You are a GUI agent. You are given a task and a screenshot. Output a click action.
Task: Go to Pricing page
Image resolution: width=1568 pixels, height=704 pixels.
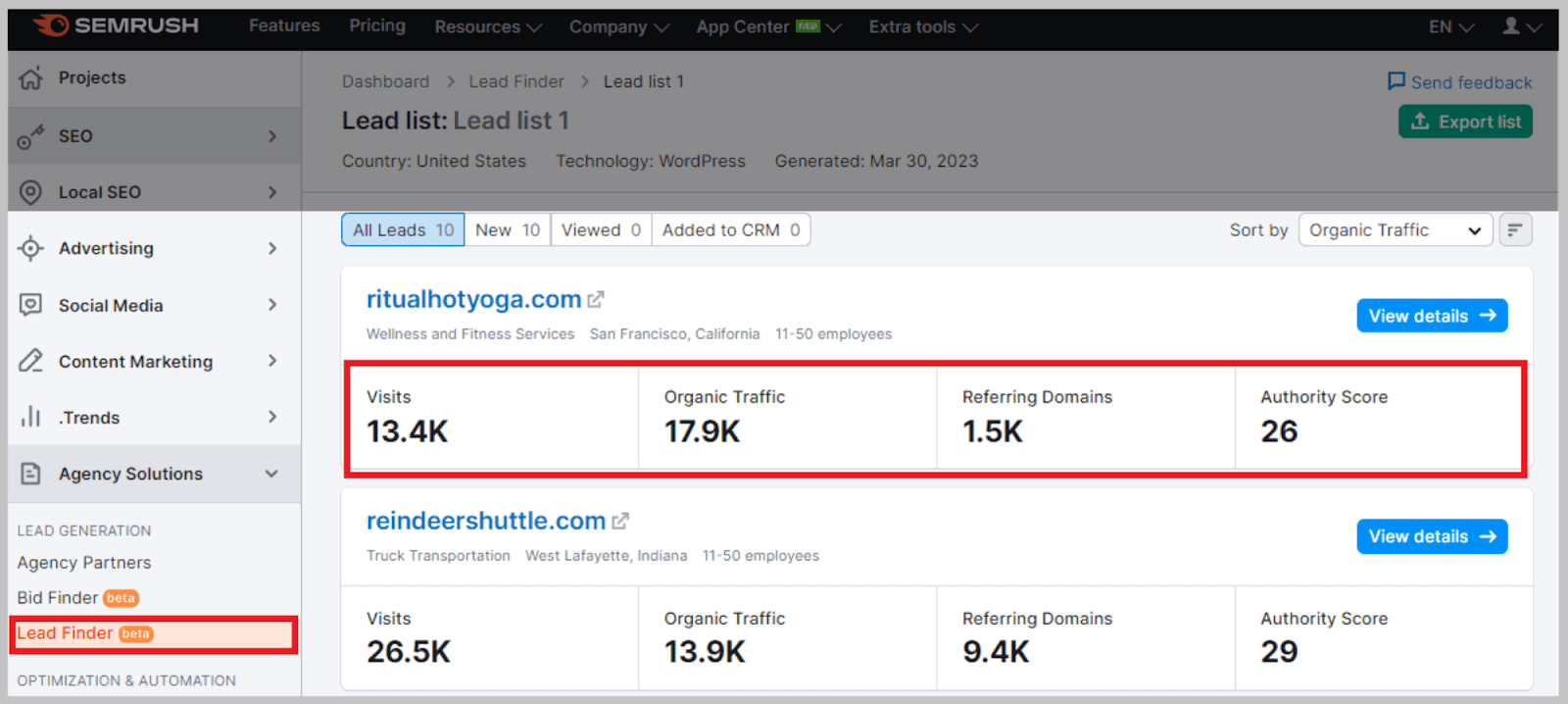pos(377,25)
